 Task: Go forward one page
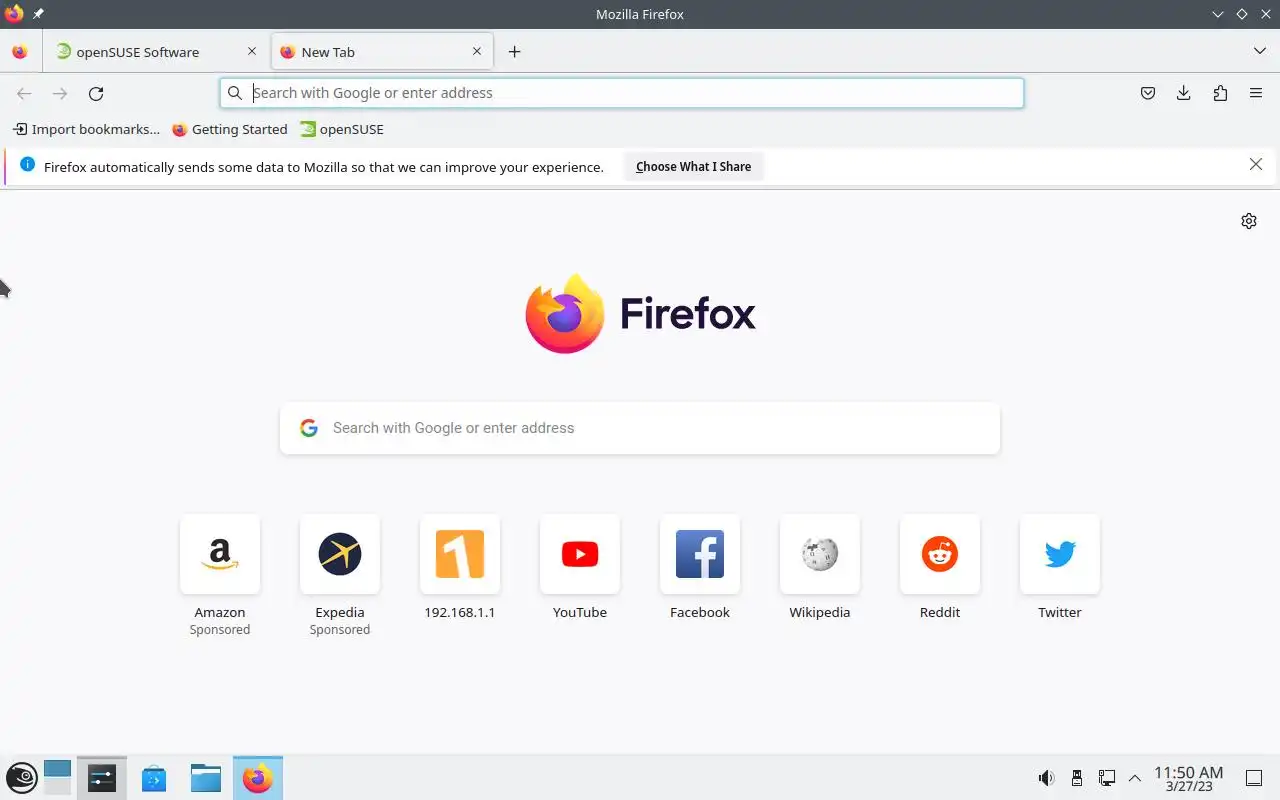pos(60,93)
